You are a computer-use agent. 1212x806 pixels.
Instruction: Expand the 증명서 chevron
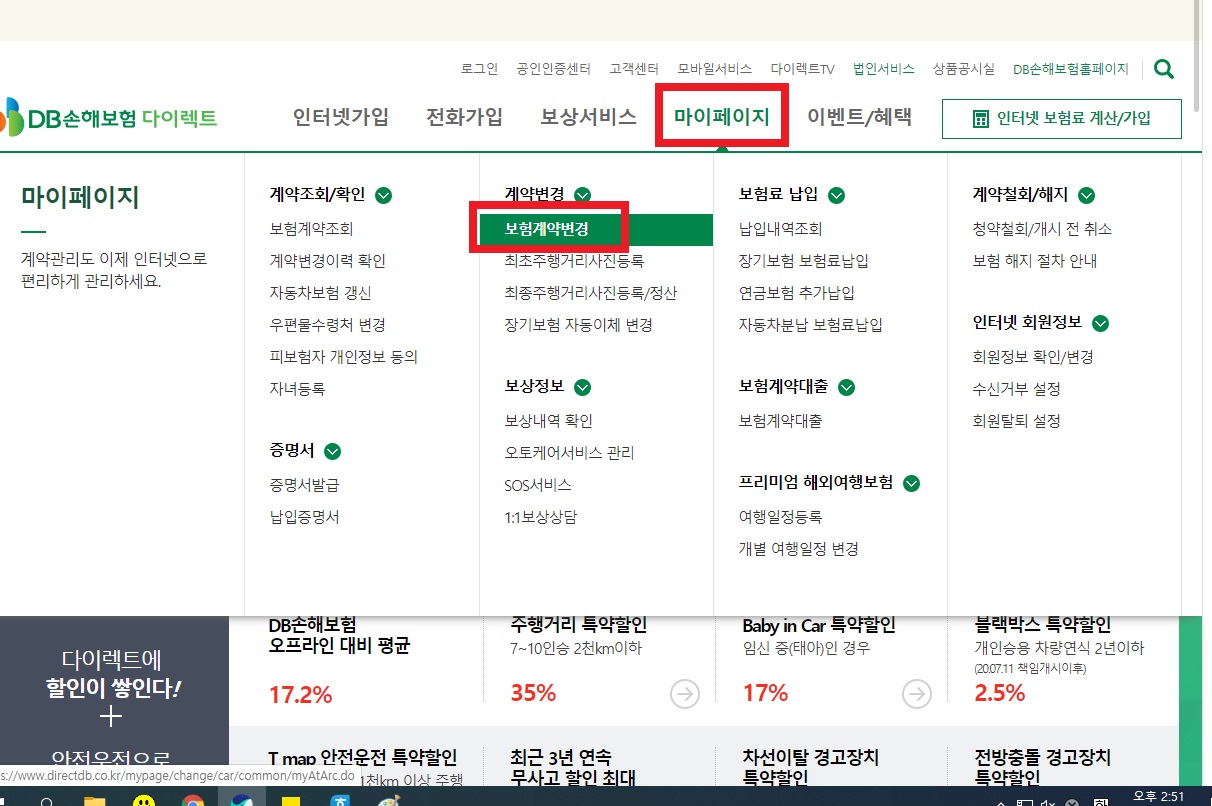tap(333, 451)
